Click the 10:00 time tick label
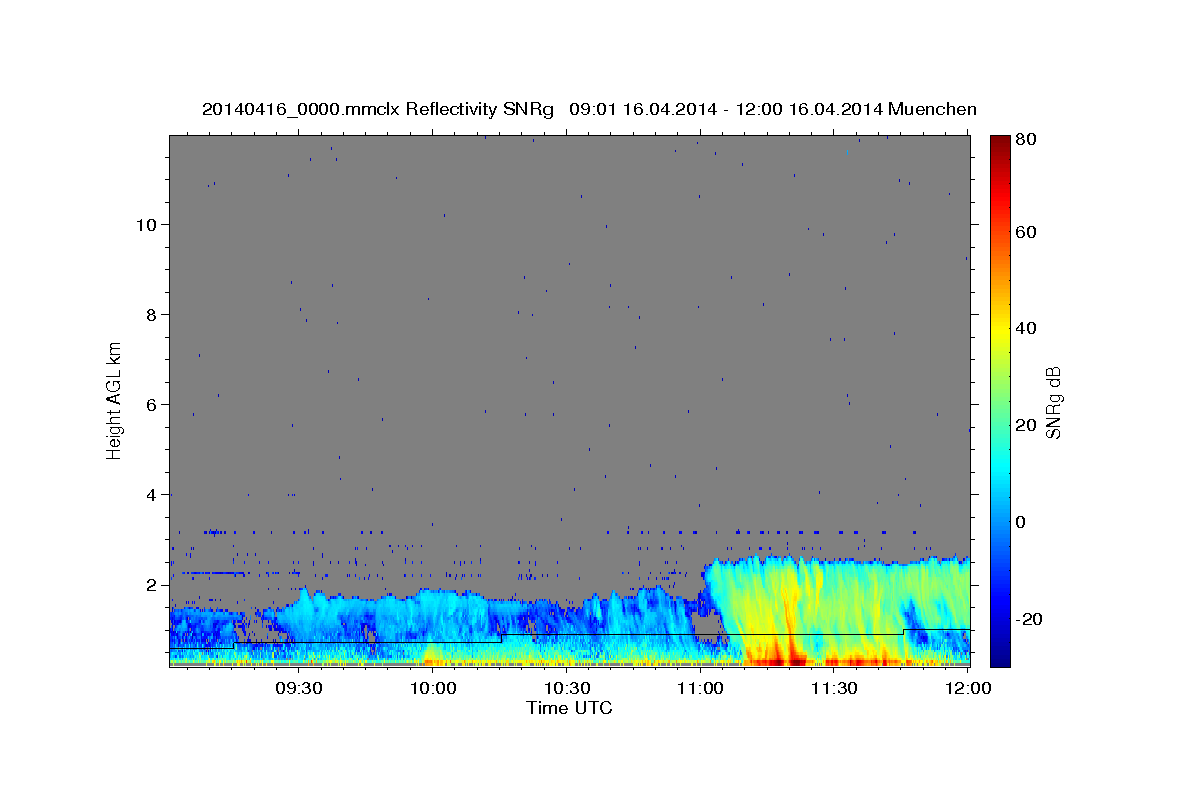 point(433,688)
